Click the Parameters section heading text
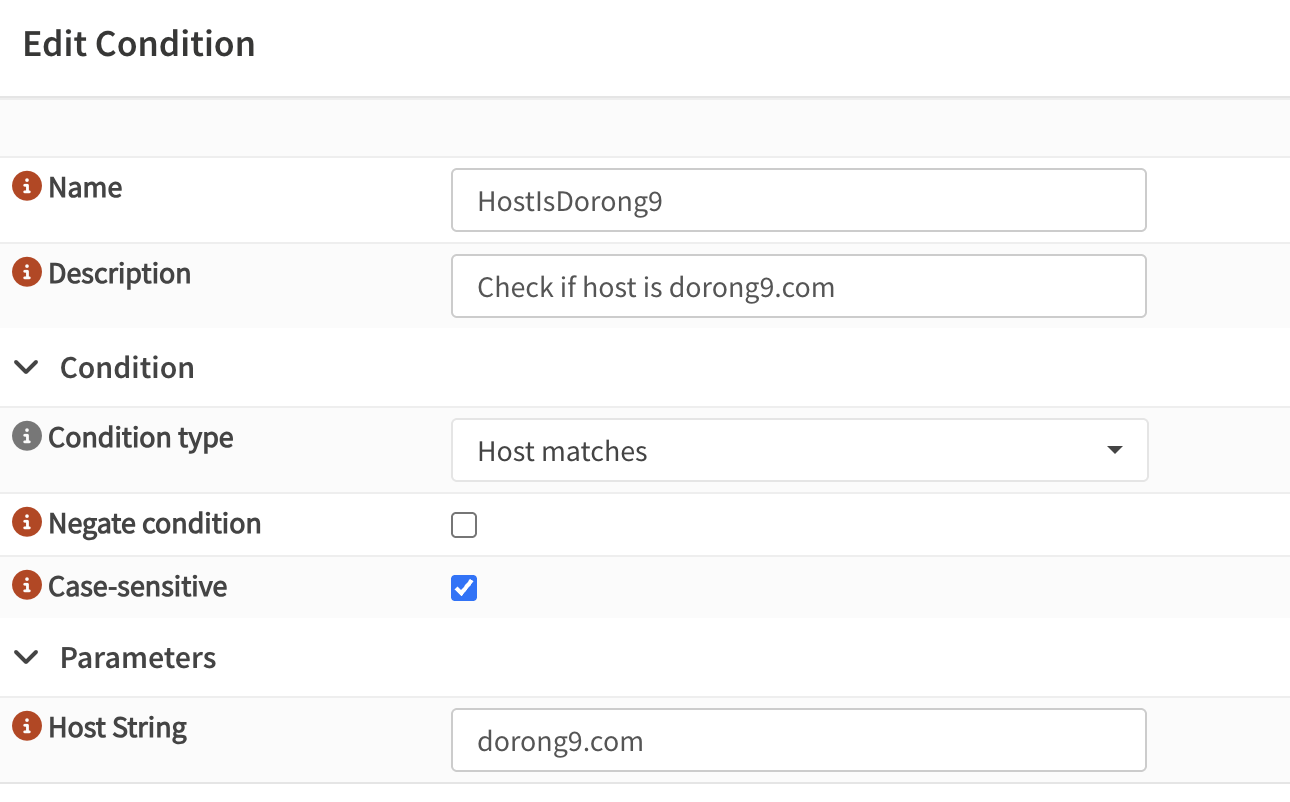 138,657
